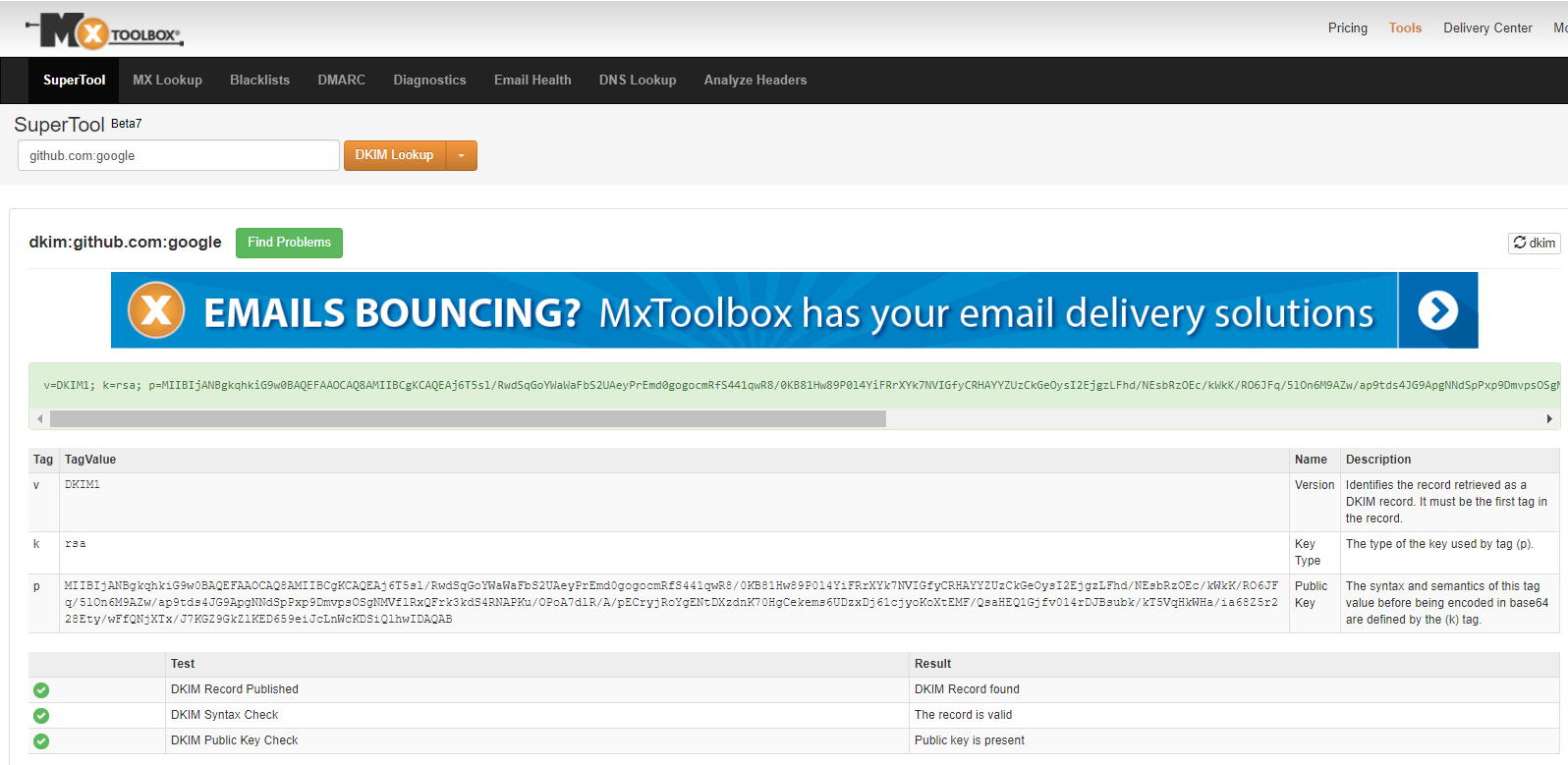The height and width of the screenshot is (765, 1568).
Task: Open the Tools link in header
Action: pyautogui.click(x=1405, y=27)
